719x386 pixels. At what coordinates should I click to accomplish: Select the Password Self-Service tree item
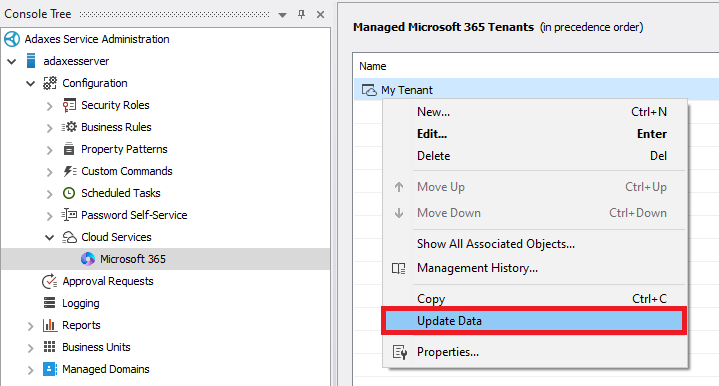point(134,215)
